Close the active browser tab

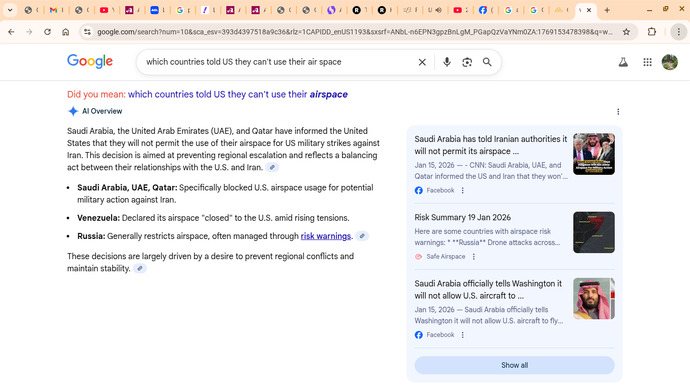click(x=589, y=10)
